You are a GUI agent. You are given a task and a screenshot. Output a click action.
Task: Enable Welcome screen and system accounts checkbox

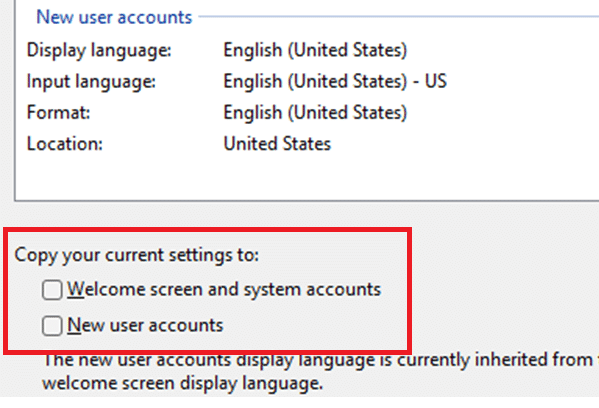pos(52,290)
